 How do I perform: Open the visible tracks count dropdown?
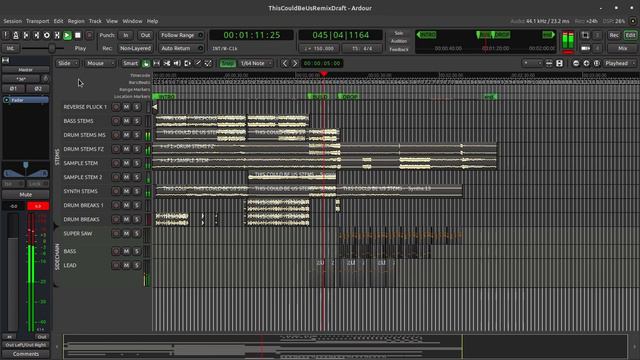pos(532,63)
